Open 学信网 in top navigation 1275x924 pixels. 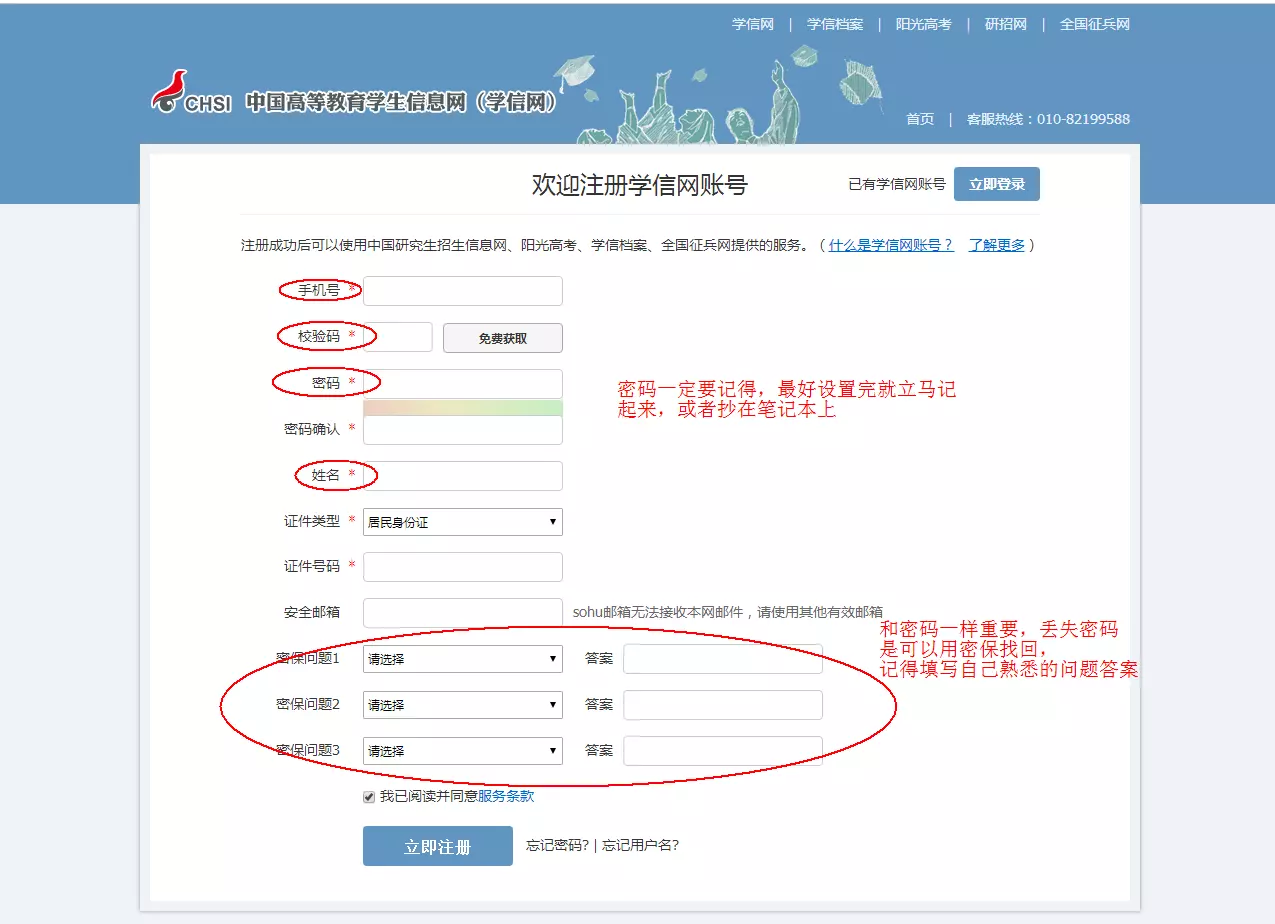pos(753,24)
